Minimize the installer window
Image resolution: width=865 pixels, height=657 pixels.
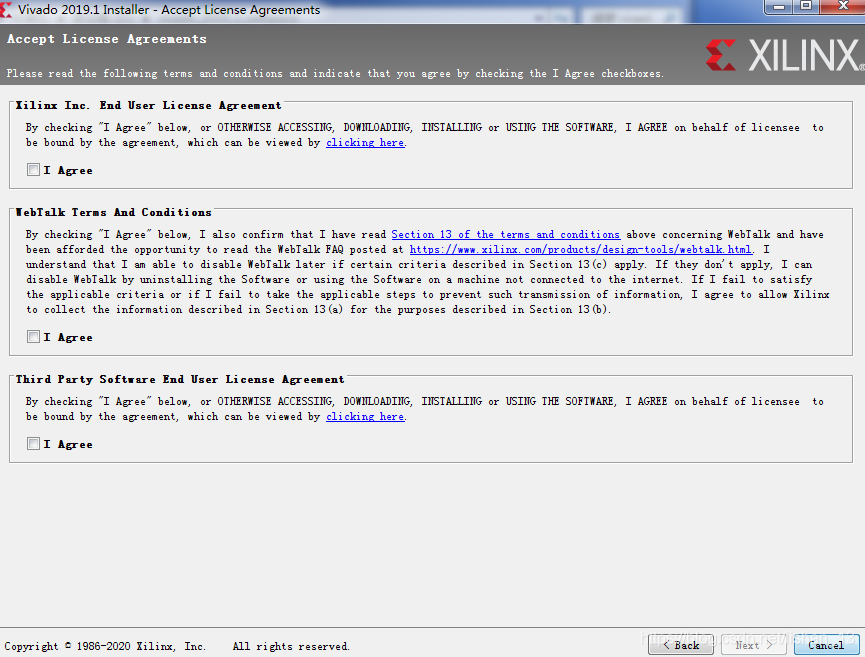click(779, 7)
